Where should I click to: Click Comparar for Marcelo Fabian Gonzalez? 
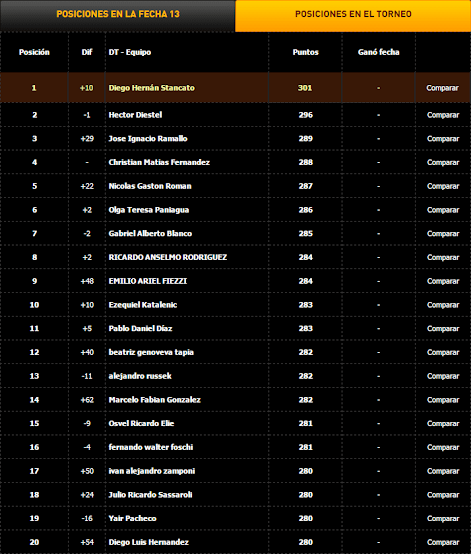(x=443, y=400)
